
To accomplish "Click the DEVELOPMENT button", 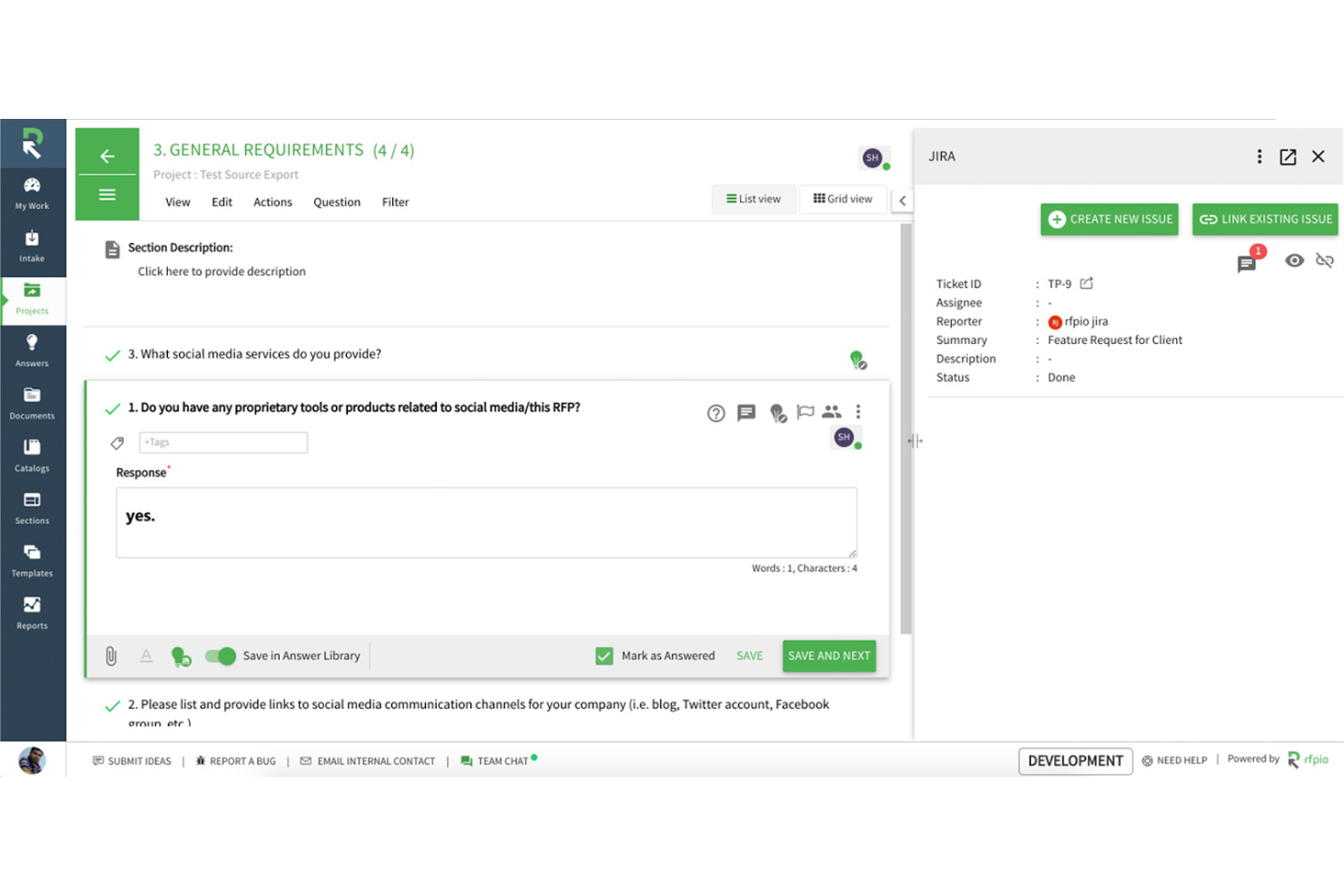I will (x=1075, y=761).
